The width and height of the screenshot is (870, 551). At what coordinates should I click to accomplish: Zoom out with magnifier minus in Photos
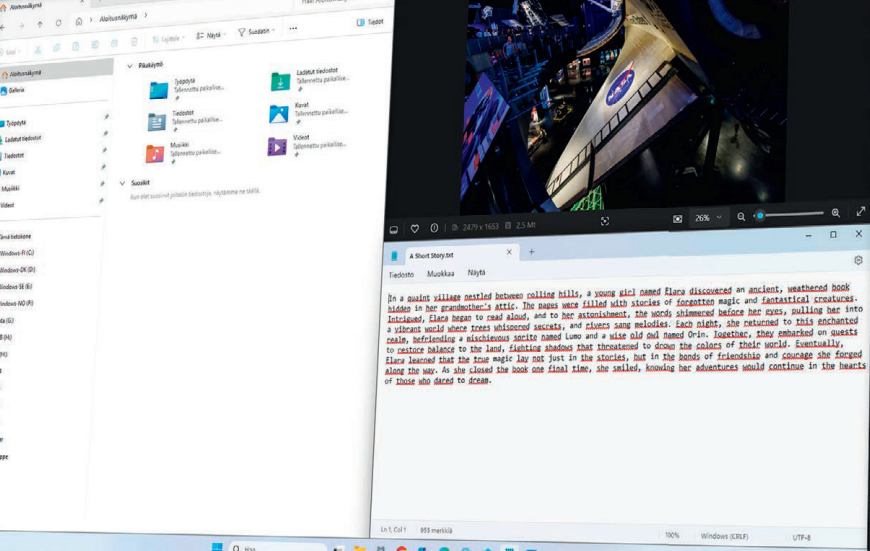click(x=741, y=216)
